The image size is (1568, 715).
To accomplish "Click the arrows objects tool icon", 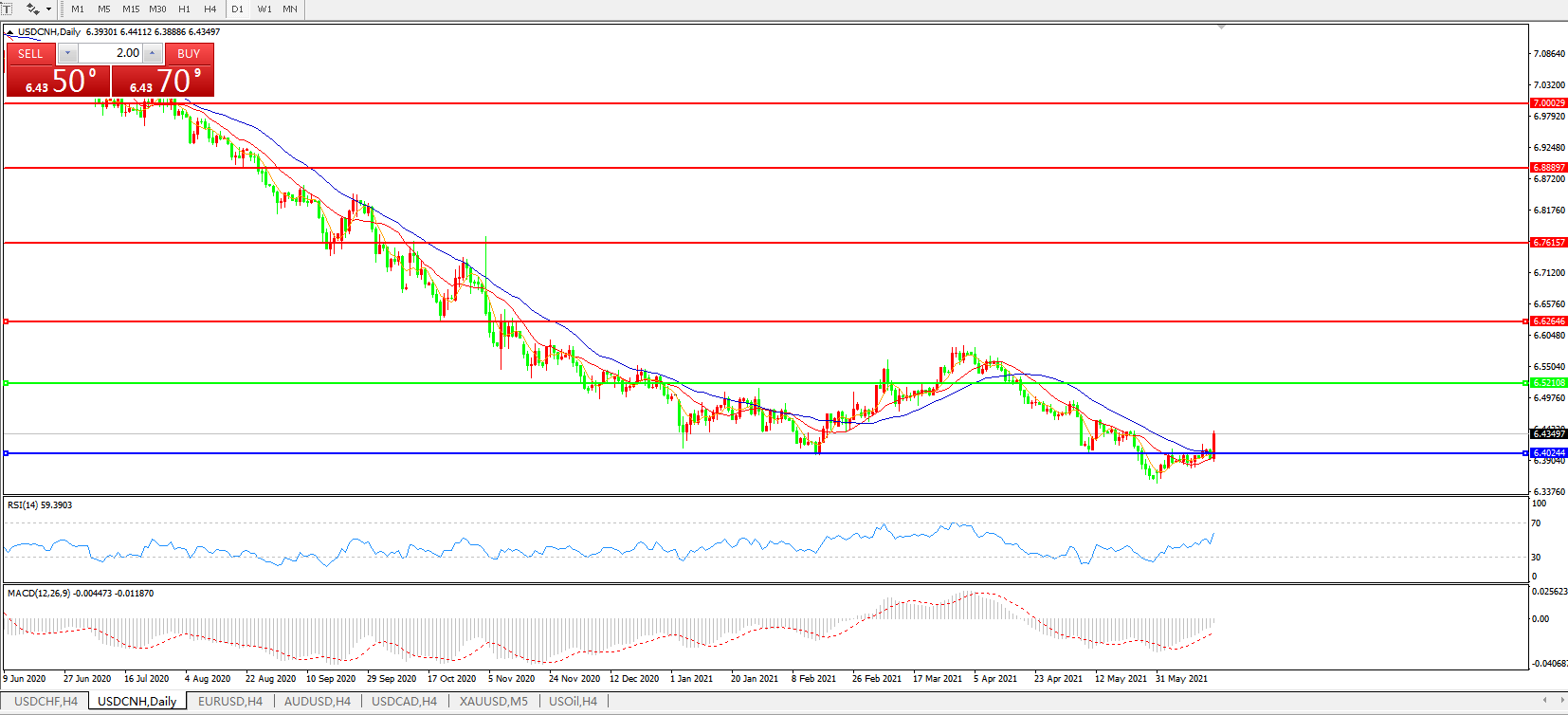I will (x=33, y=9).
